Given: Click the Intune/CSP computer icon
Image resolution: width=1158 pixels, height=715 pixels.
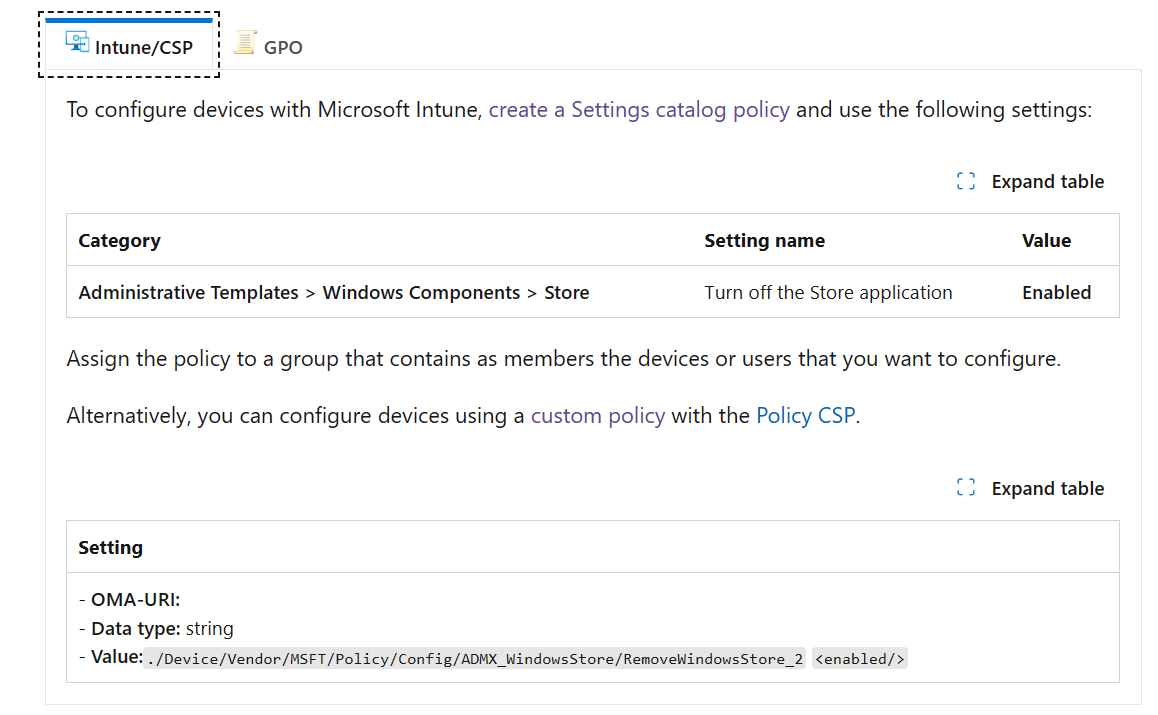Looking at the screenshot, I should [x=77, y=41].
